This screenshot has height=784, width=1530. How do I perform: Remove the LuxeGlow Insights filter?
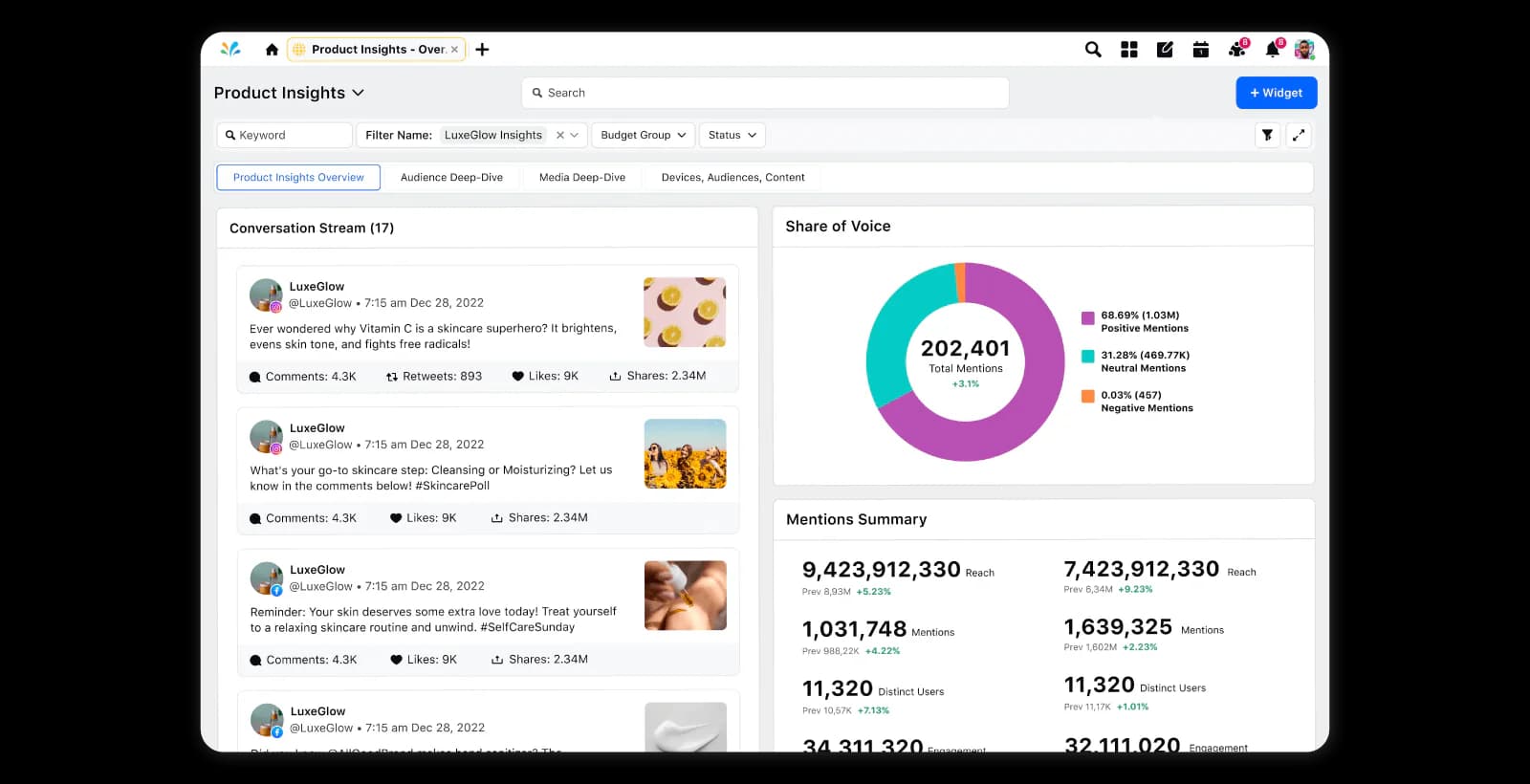[x=560, y=135]
